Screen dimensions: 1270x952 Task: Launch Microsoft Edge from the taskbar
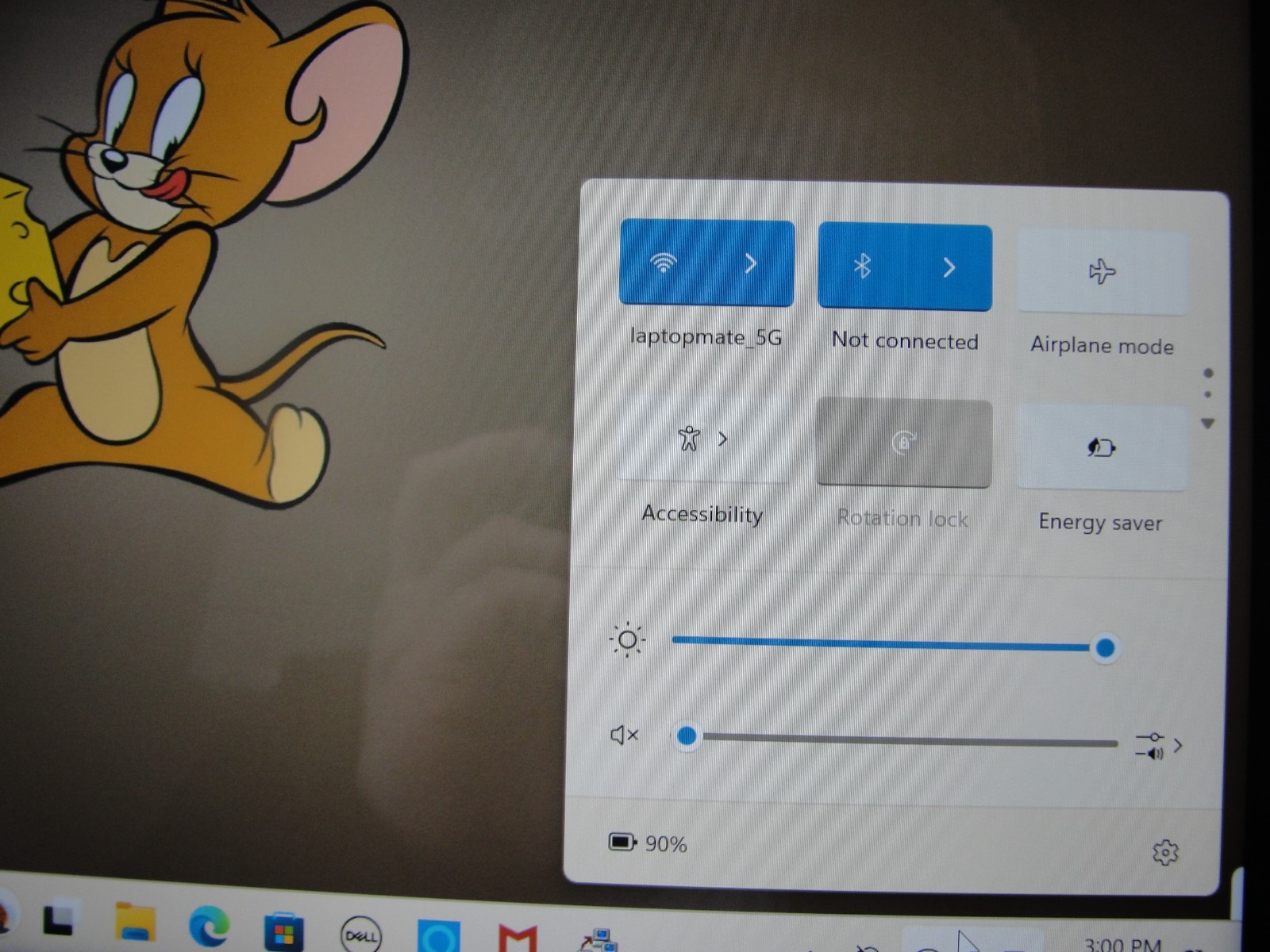209,925
